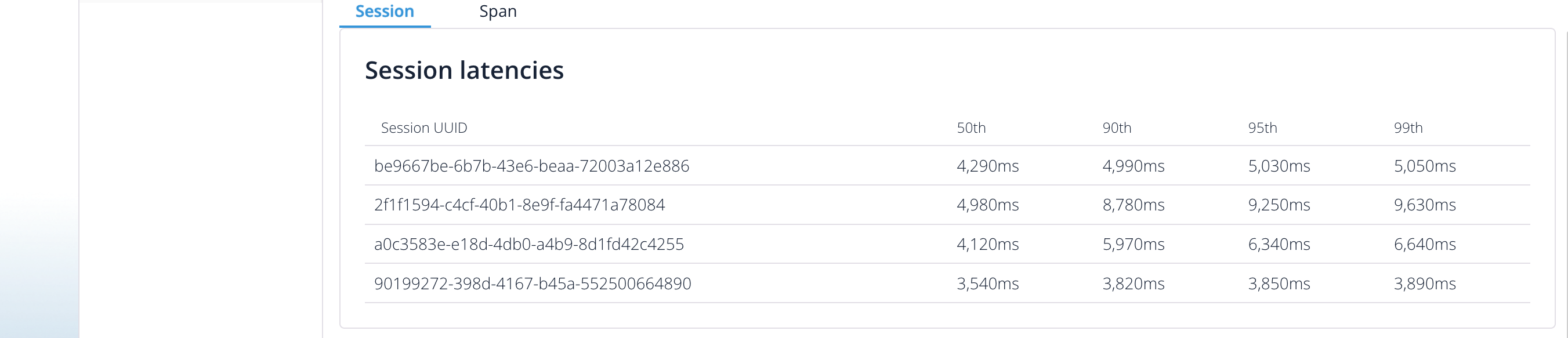Click the 8,780ms 90th latency value

1134,205
